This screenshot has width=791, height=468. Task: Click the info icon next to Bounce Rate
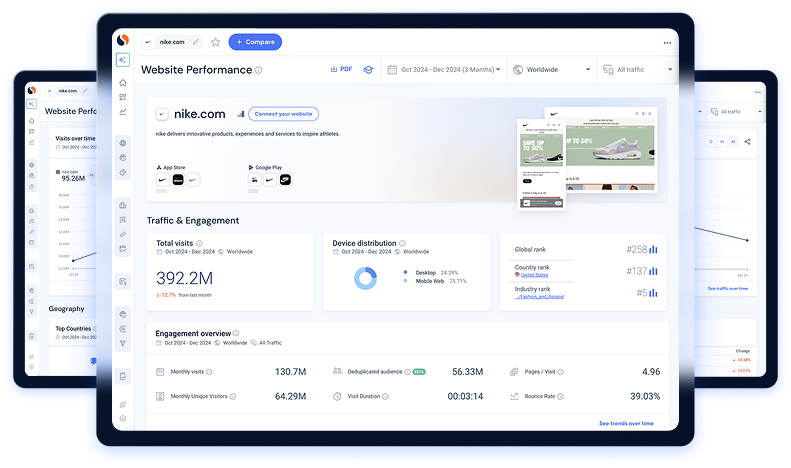click(560, 396)
